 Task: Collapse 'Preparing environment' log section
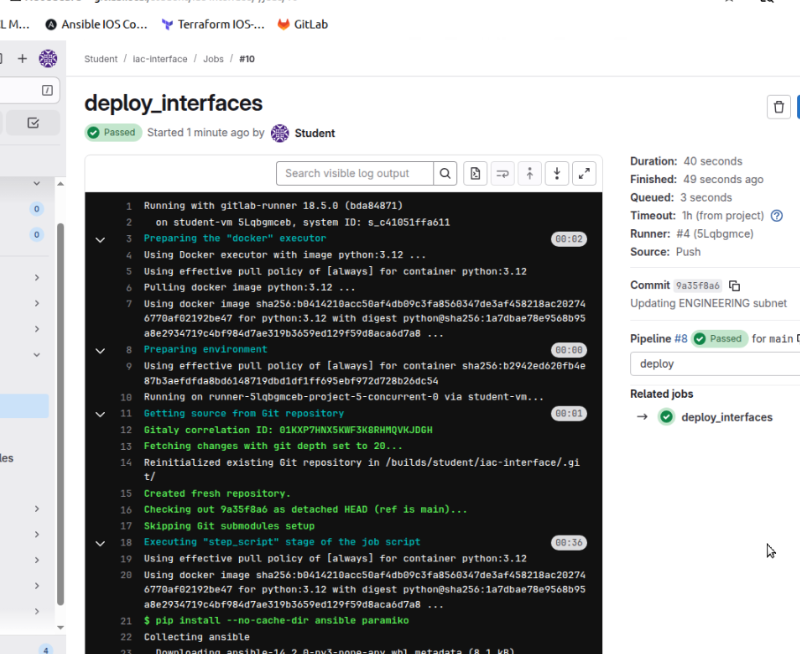[100, 350]
